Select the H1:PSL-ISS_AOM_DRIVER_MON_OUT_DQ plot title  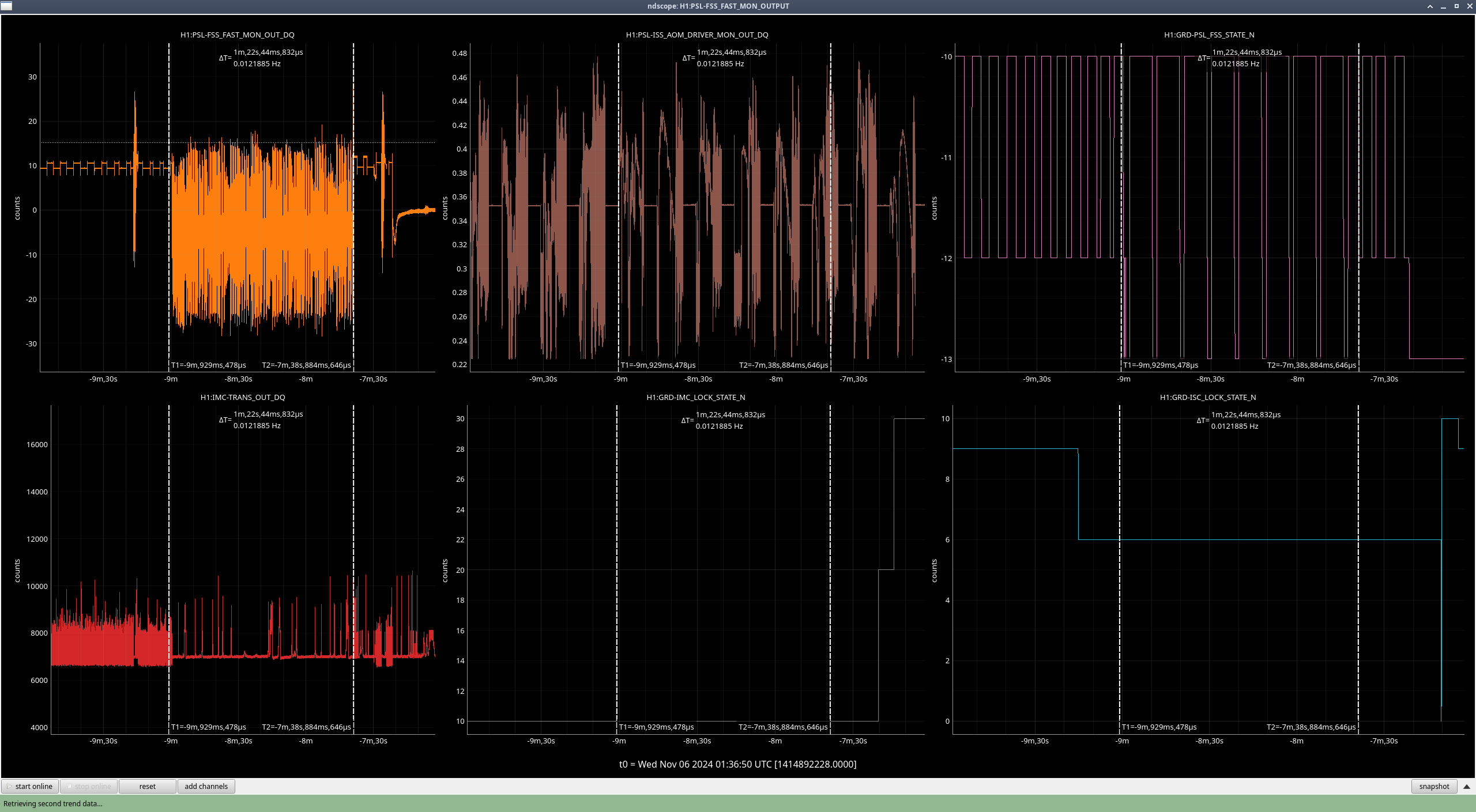pyautogui.click(x=697, y=35)
